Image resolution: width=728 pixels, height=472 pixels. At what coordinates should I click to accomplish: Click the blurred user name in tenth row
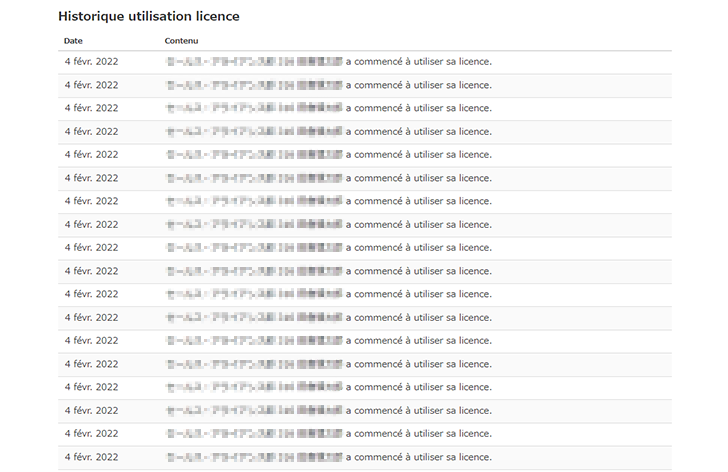tap(254, 271)
